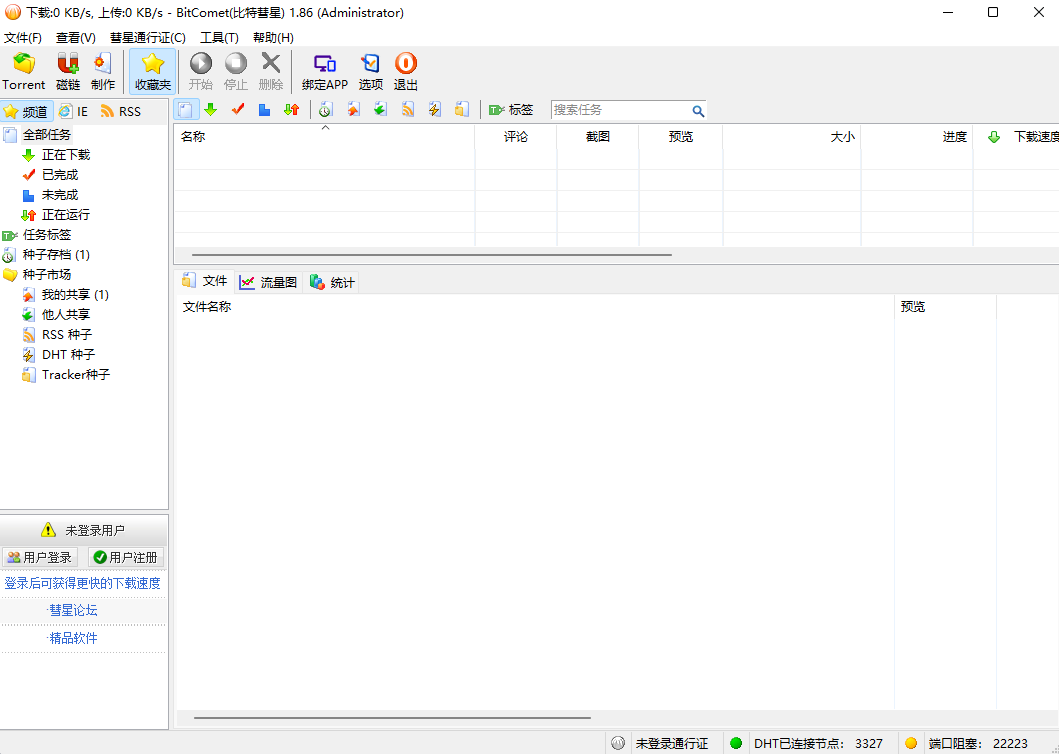Switch to the RSS sidebar tab
The width and height of the screenshot is (1059, 754).
[120, 111]
